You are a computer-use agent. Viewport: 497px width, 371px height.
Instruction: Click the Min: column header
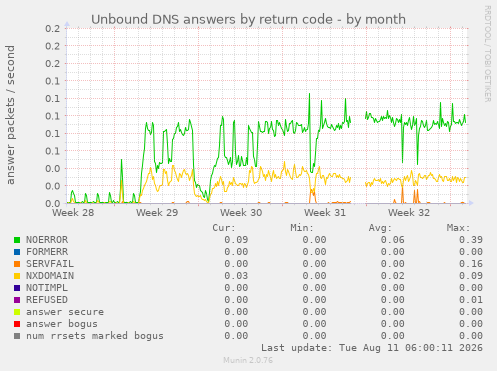[302, 228]
